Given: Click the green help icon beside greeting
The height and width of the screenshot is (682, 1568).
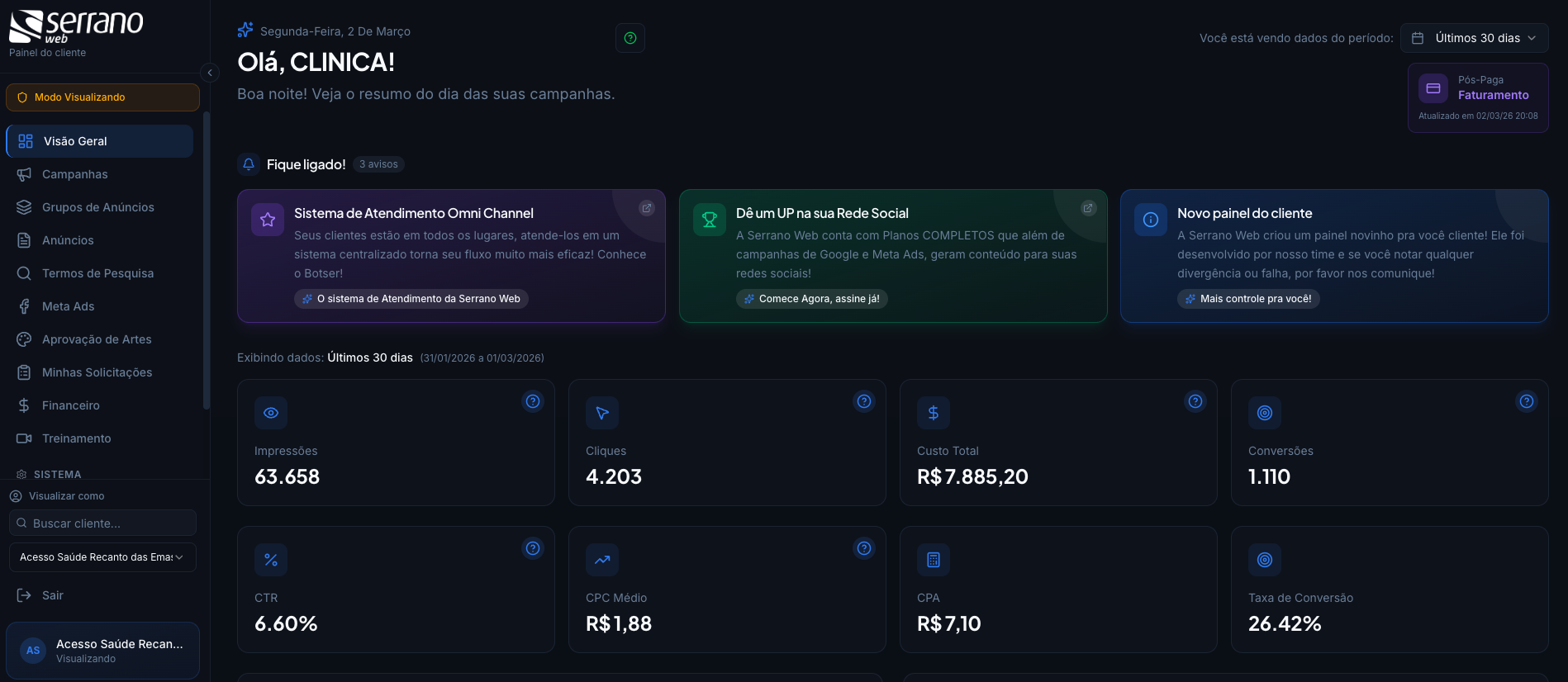Looking at the screenshot, I should pyautogui.click(x=630, y=38).
